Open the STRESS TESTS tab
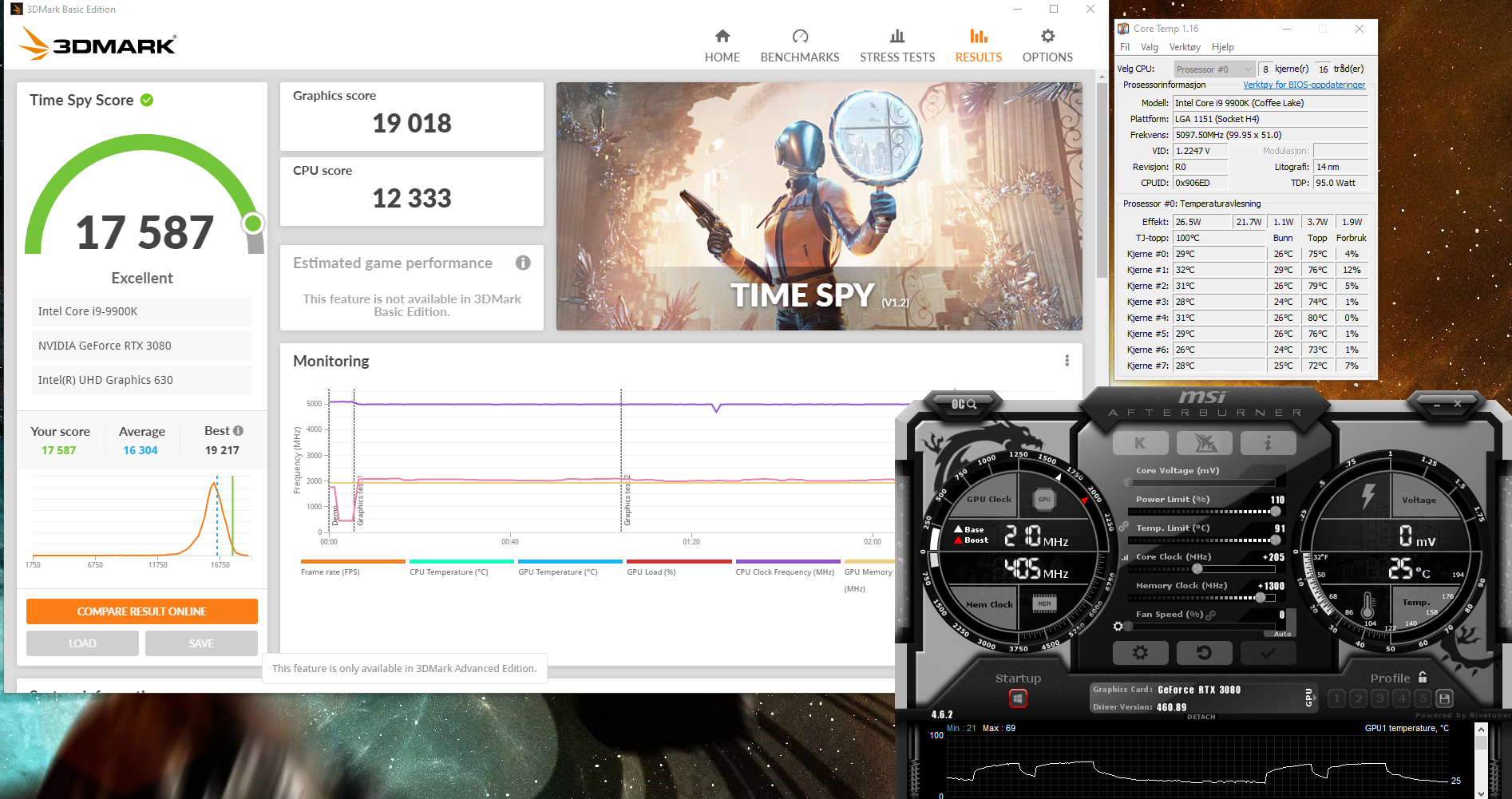The width and height of the screenshot is (1512, 799). pos(897,46)
